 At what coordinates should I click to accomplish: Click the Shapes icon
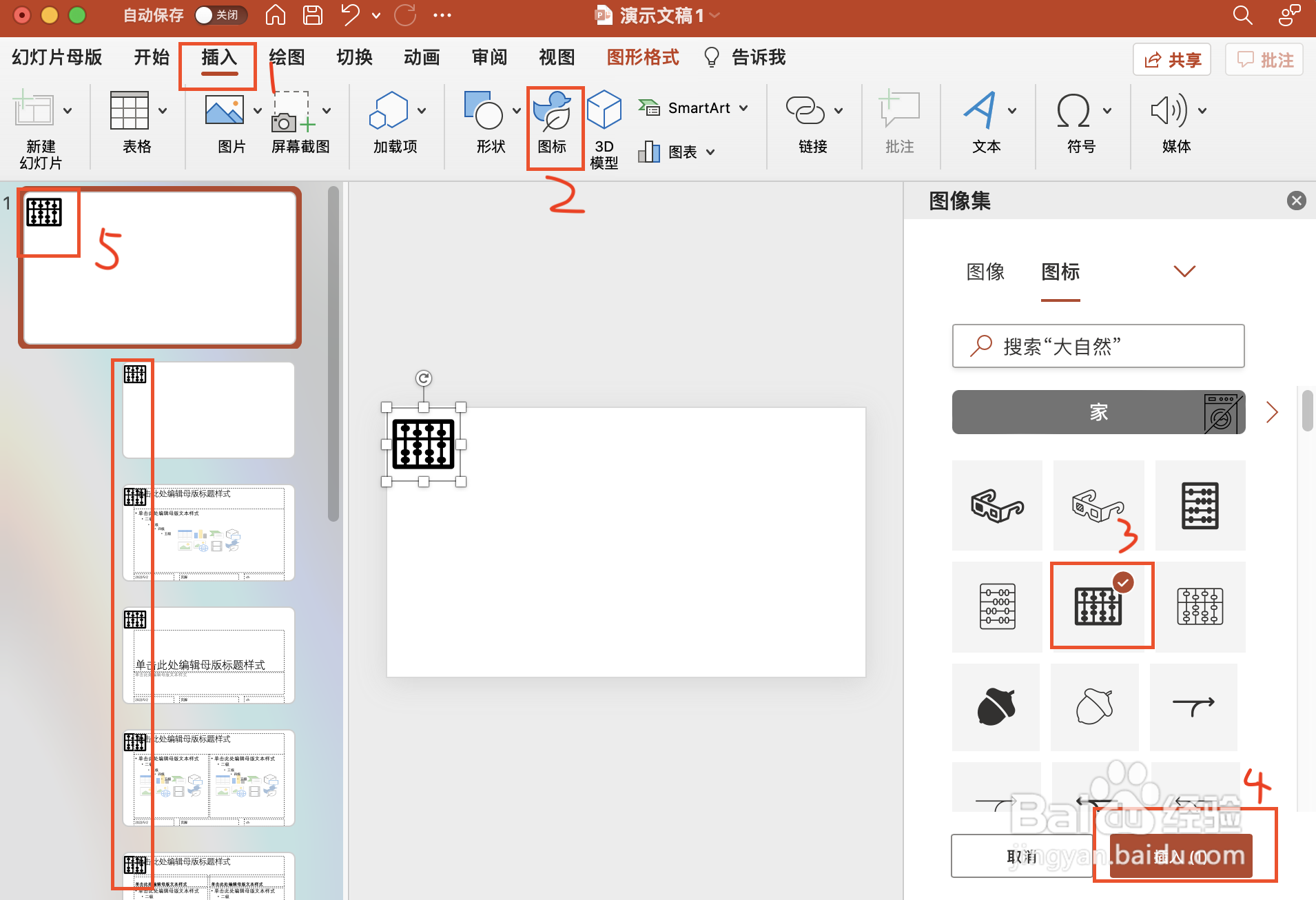tap(484, 110)
